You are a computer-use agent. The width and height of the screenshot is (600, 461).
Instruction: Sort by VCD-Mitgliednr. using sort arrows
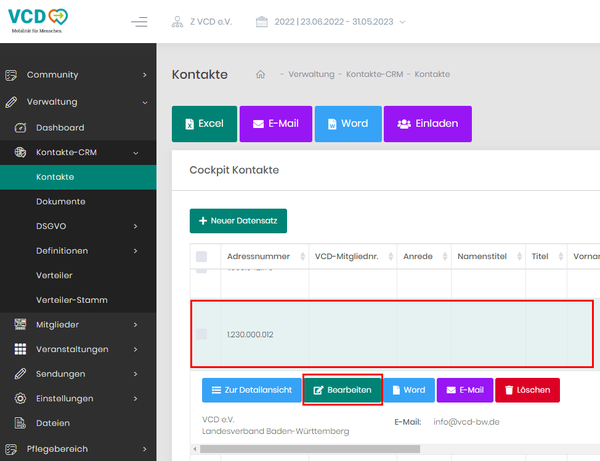pyautogui.click(x=391, y=256)
